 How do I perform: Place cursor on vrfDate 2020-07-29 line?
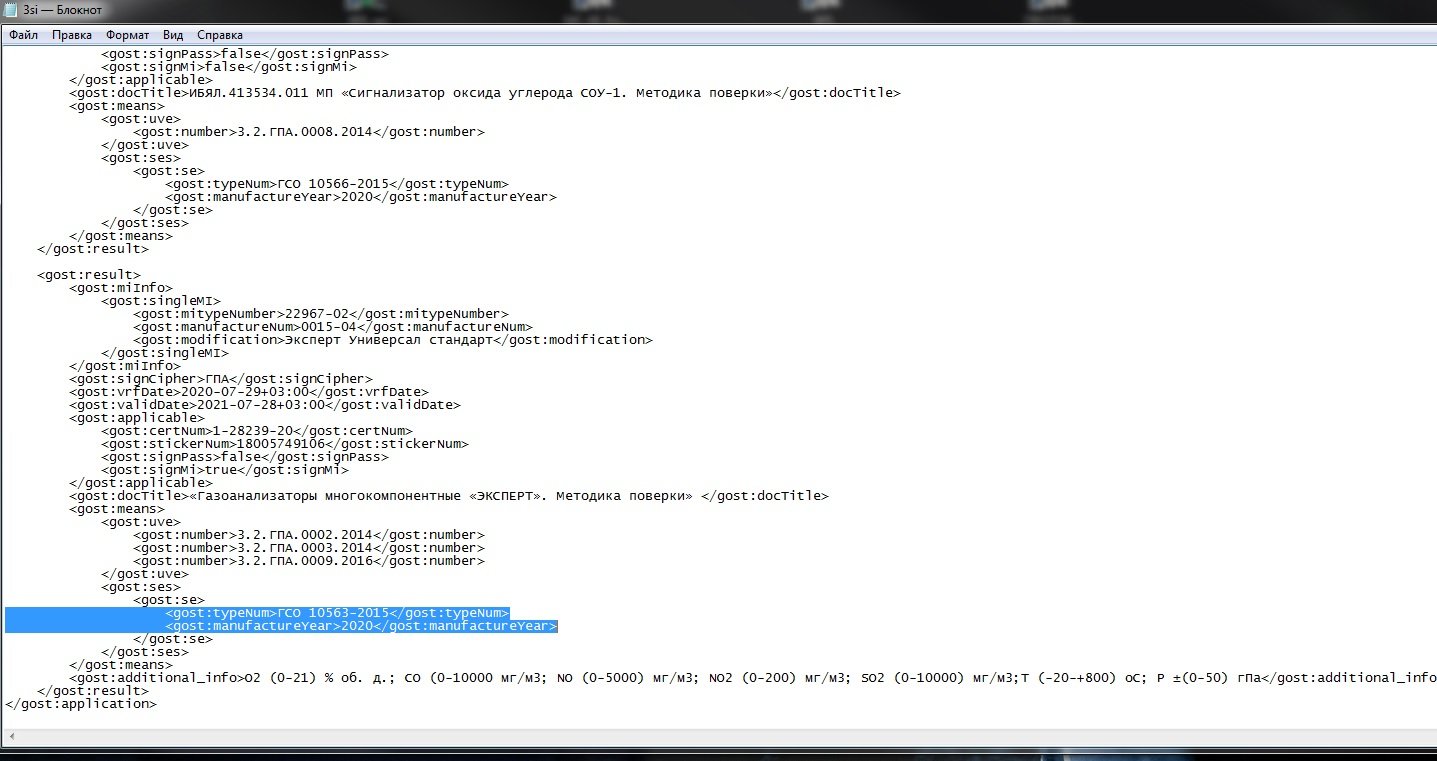point(248,392)
